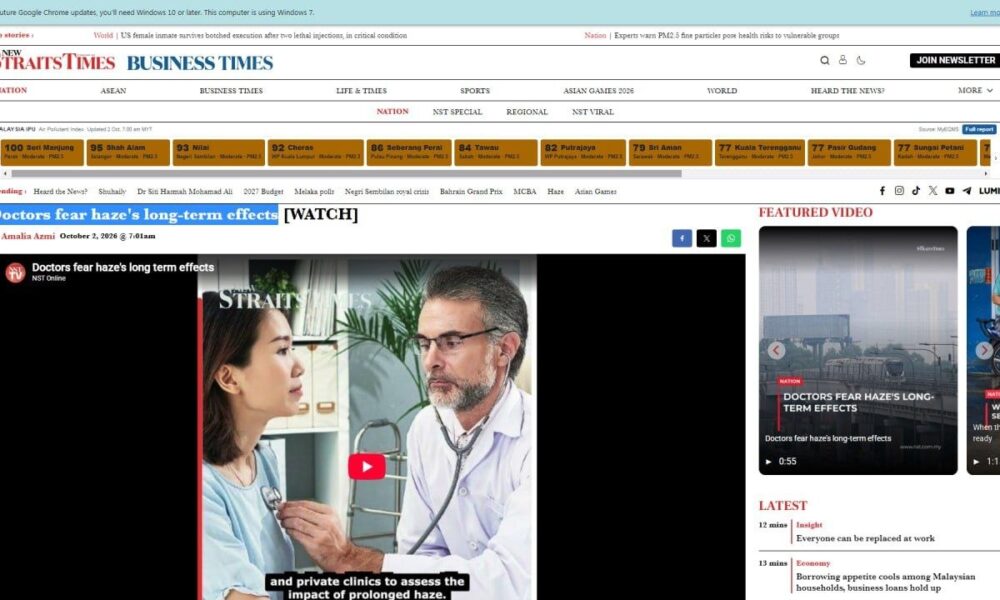Open the TikTok icon in the trending bar
The width and height of the screenshot is (1000, 600).
[916, 191]
